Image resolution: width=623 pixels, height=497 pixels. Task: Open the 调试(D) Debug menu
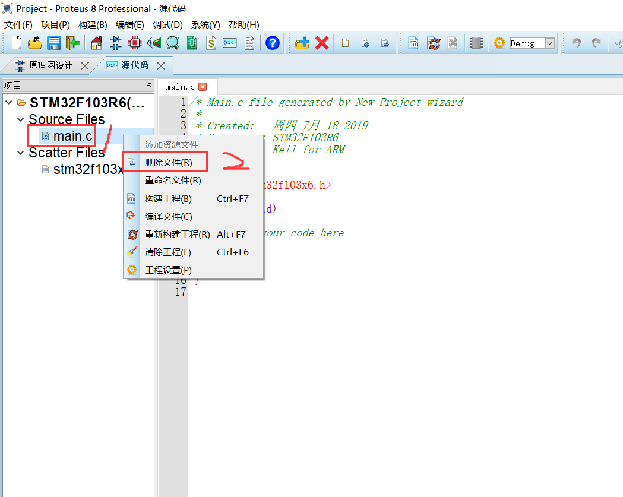coord(167,25)
